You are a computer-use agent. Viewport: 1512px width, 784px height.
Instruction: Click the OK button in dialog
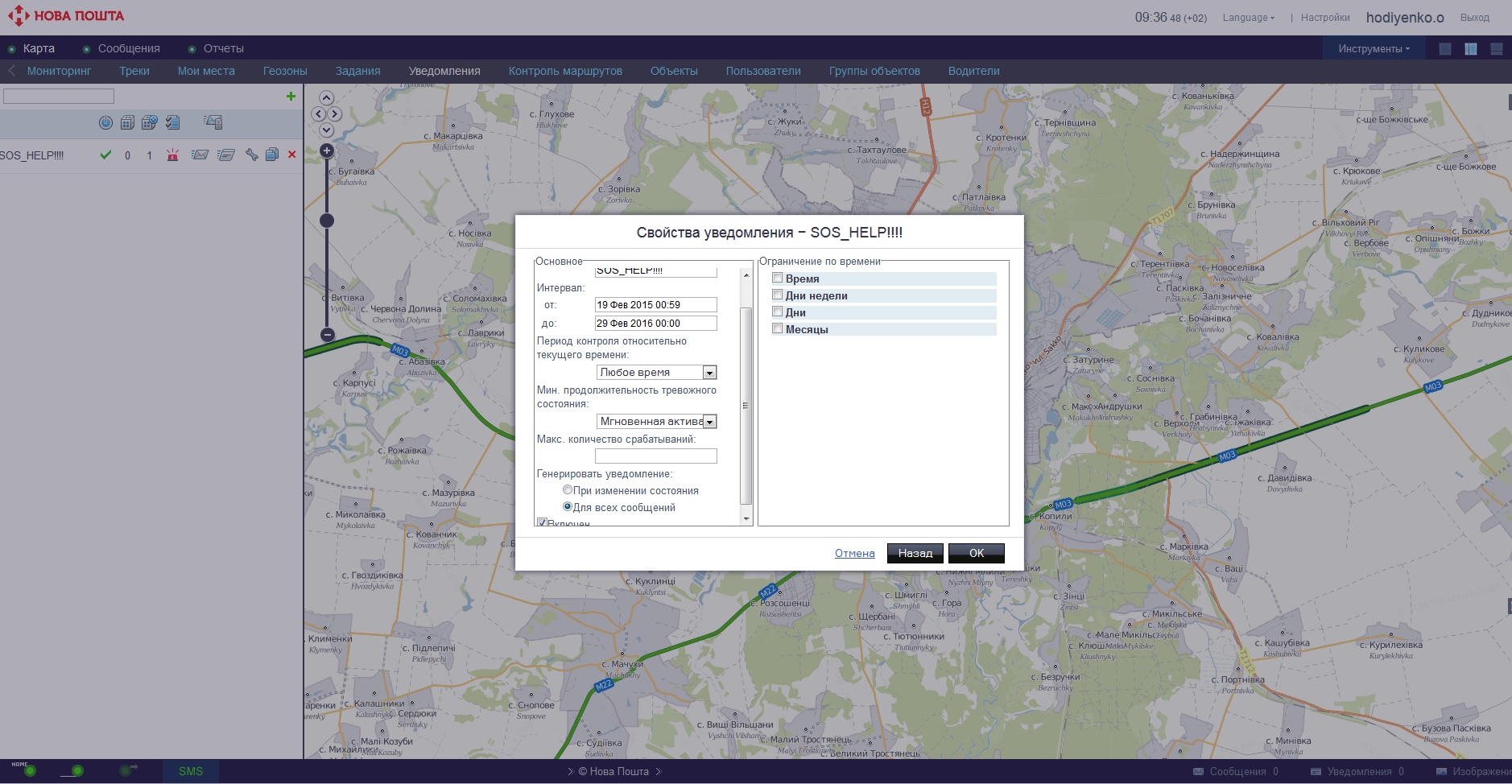(x=976, y=553)
